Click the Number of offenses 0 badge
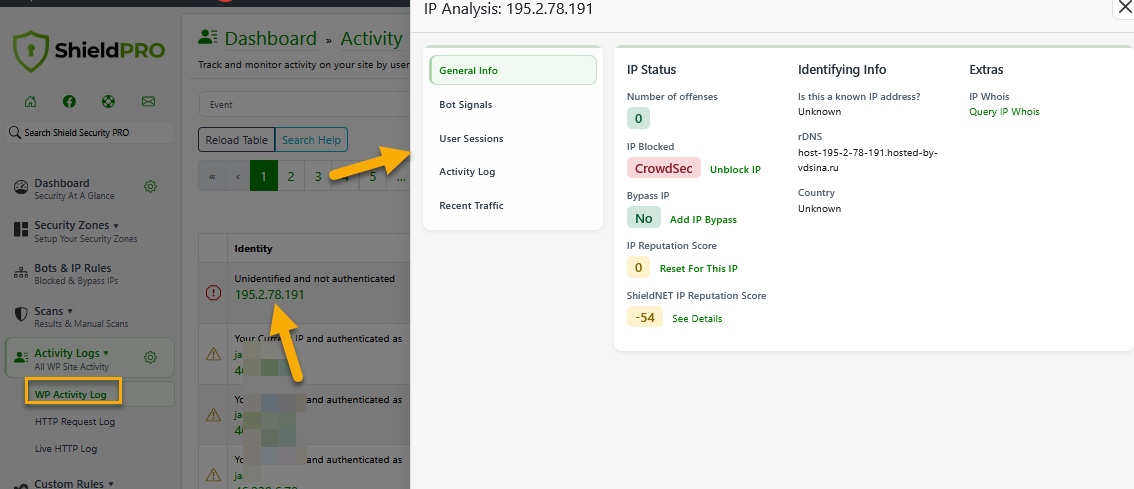The image size is (1134, 489). 638,118
